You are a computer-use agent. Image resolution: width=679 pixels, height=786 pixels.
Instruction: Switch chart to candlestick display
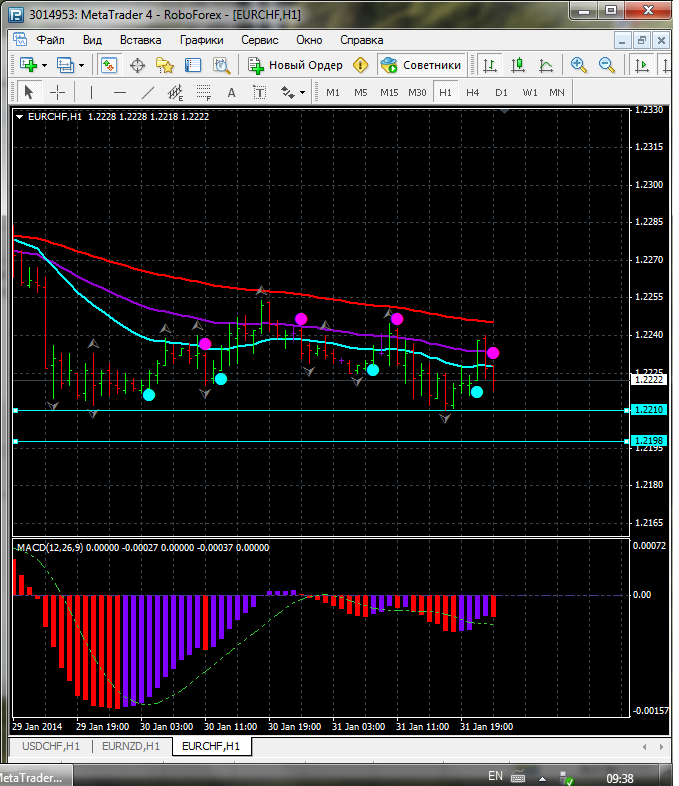518,65
